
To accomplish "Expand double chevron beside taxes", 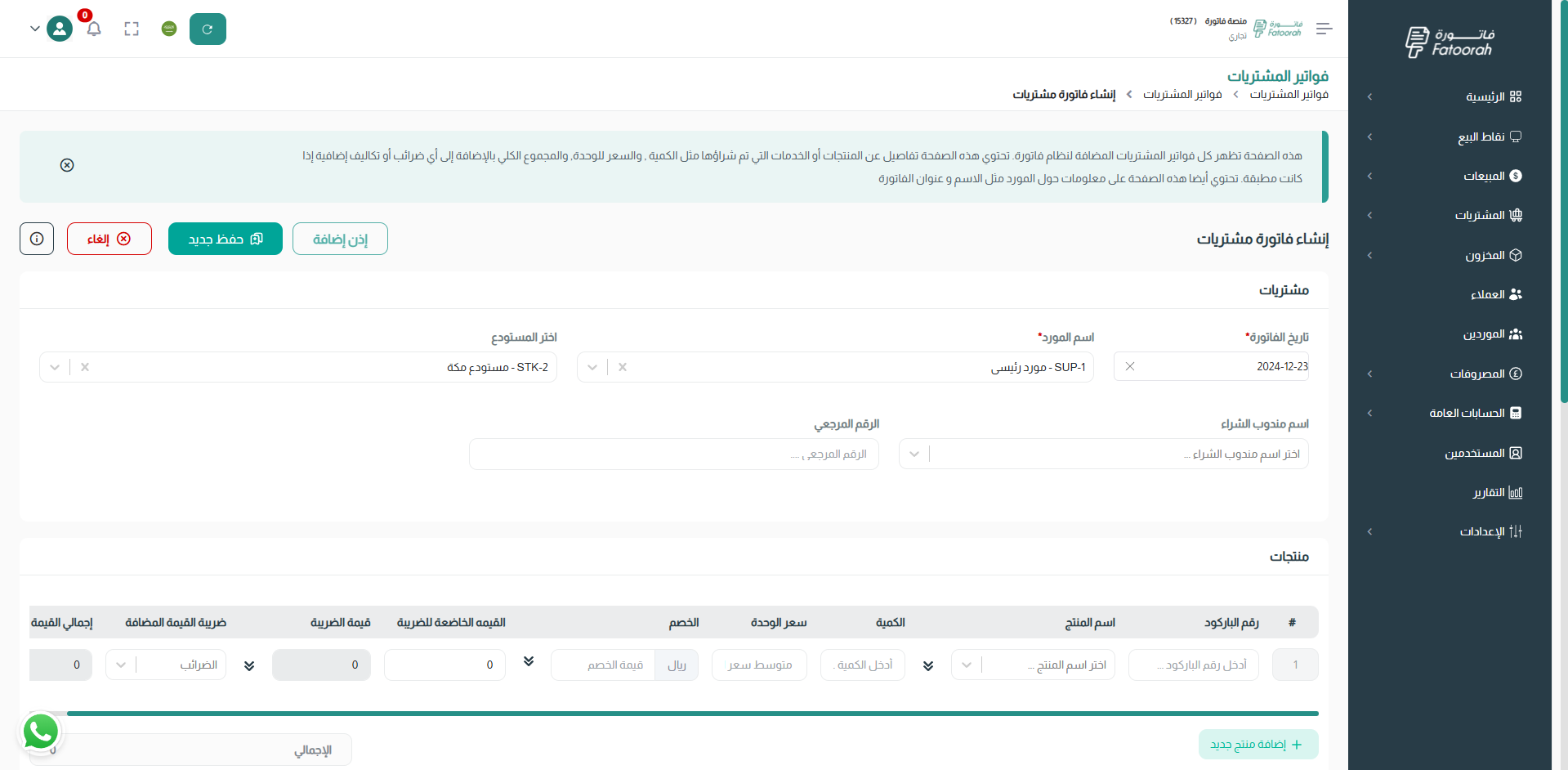I will point(249,665).
